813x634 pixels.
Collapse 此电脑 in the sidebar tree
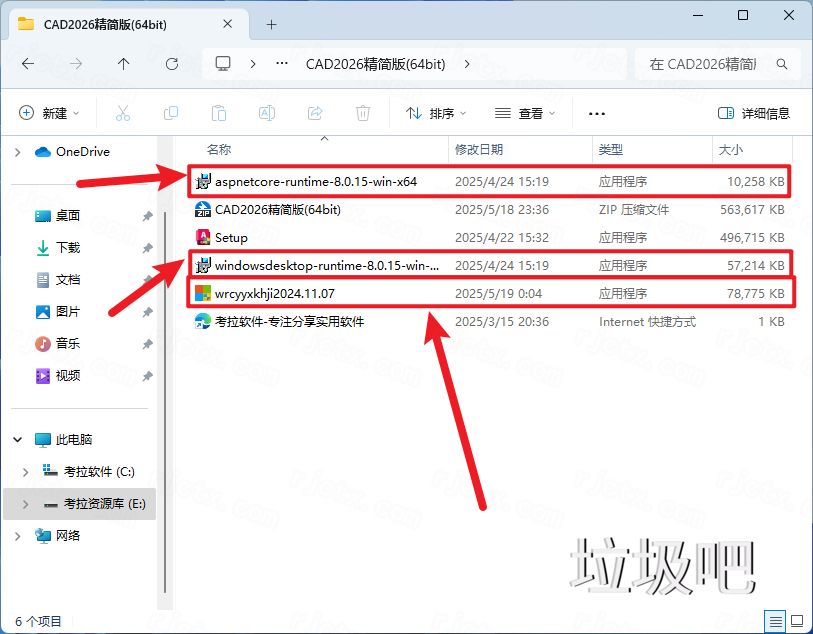coord(16,438)
